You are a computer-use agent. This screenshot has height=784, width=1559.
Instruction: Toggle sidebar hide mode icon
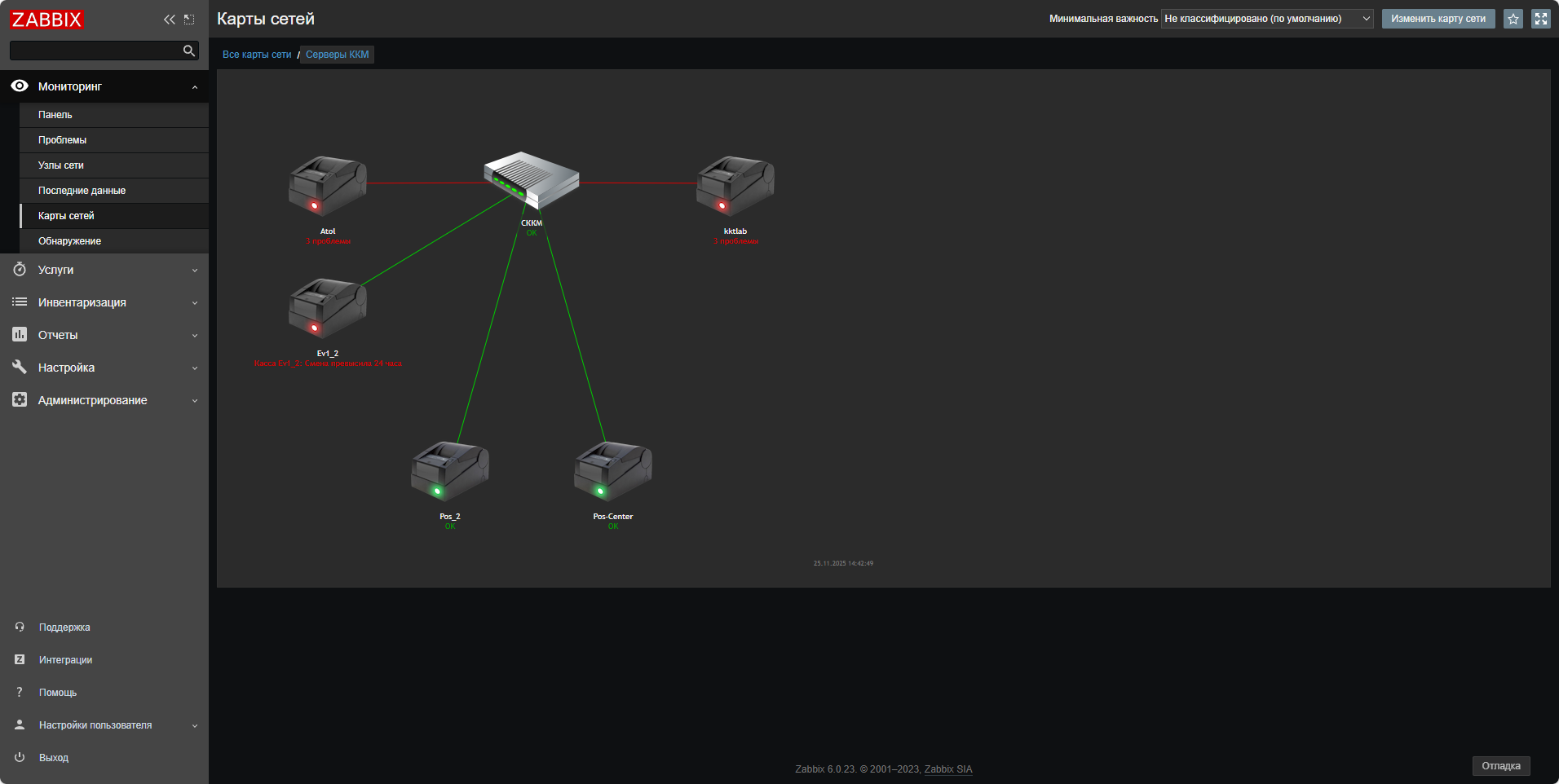[189, 20]
